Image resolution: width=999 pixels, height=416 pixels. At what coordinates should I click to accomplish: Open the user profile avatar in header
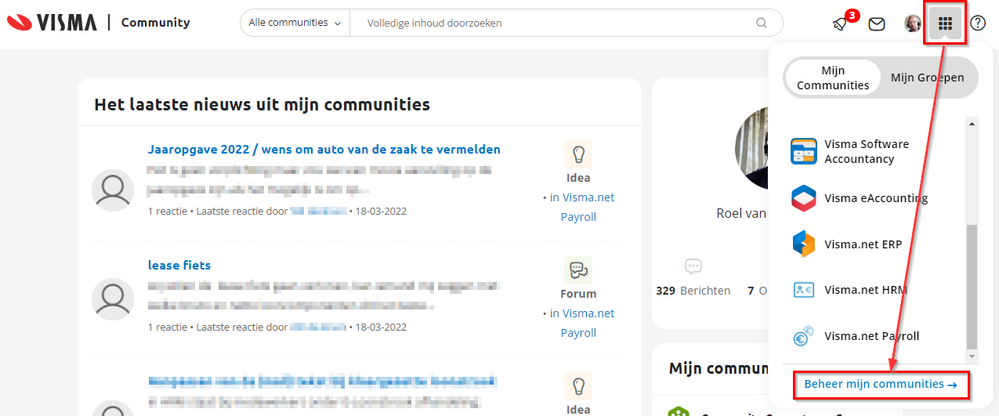pyautogui.click(x=913, y=24)
